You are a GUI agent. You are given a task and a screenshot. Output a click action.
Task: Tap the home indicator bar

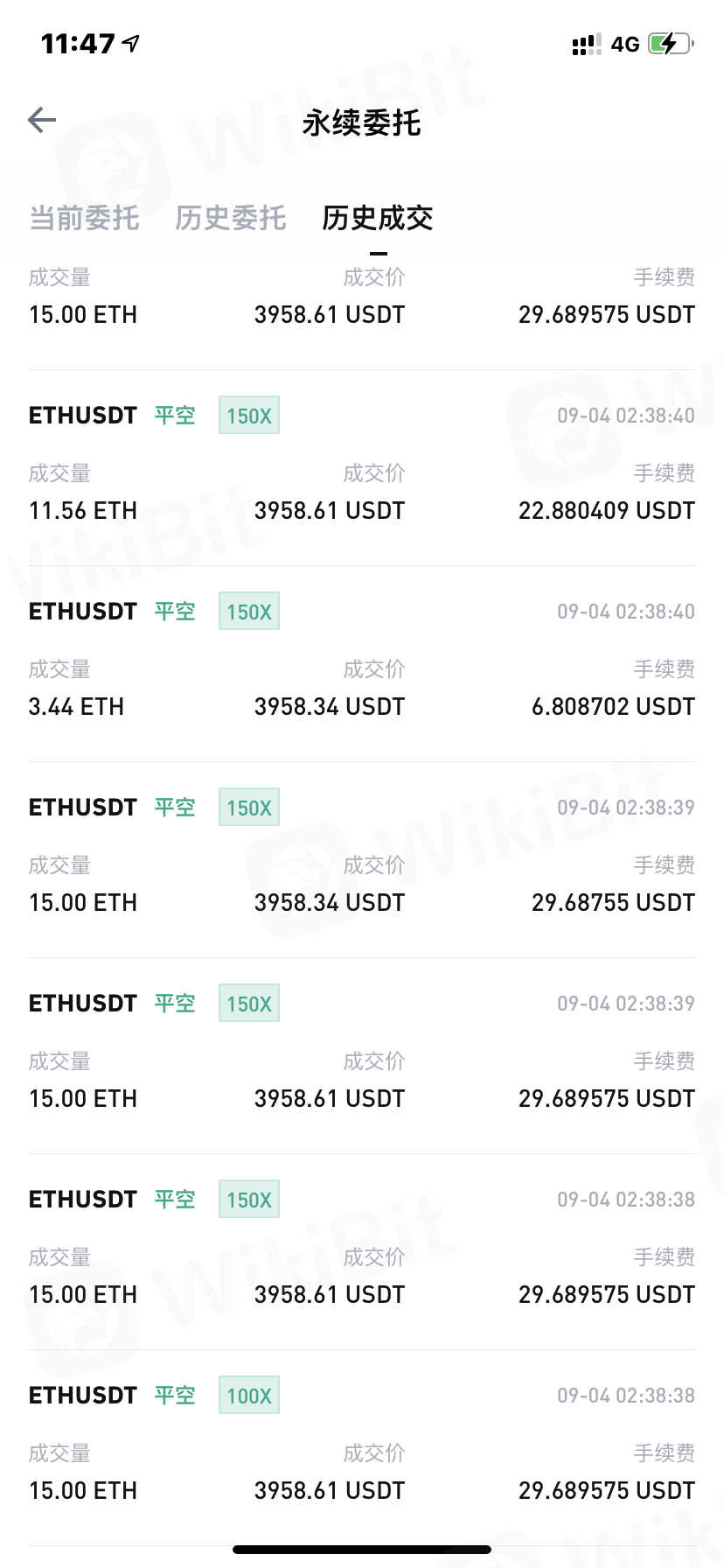point(362,1550)
